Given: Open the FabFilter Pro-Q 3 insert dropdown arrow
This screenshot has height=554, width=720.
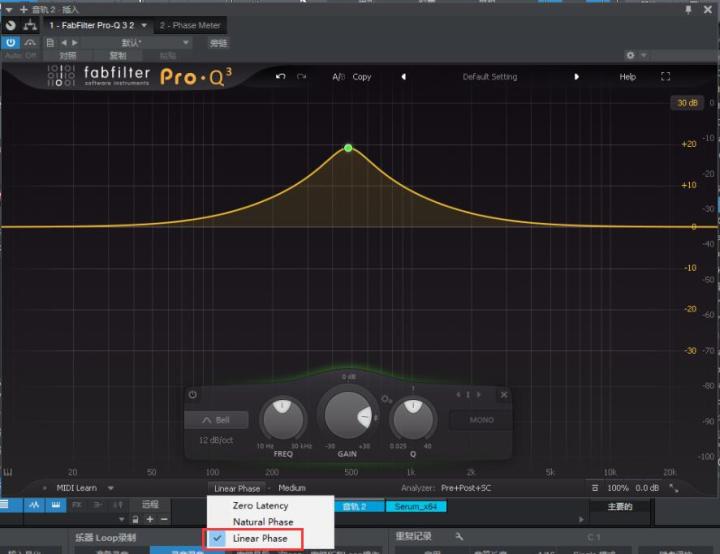Looking at the screenshot, I should tap(144, 25).
